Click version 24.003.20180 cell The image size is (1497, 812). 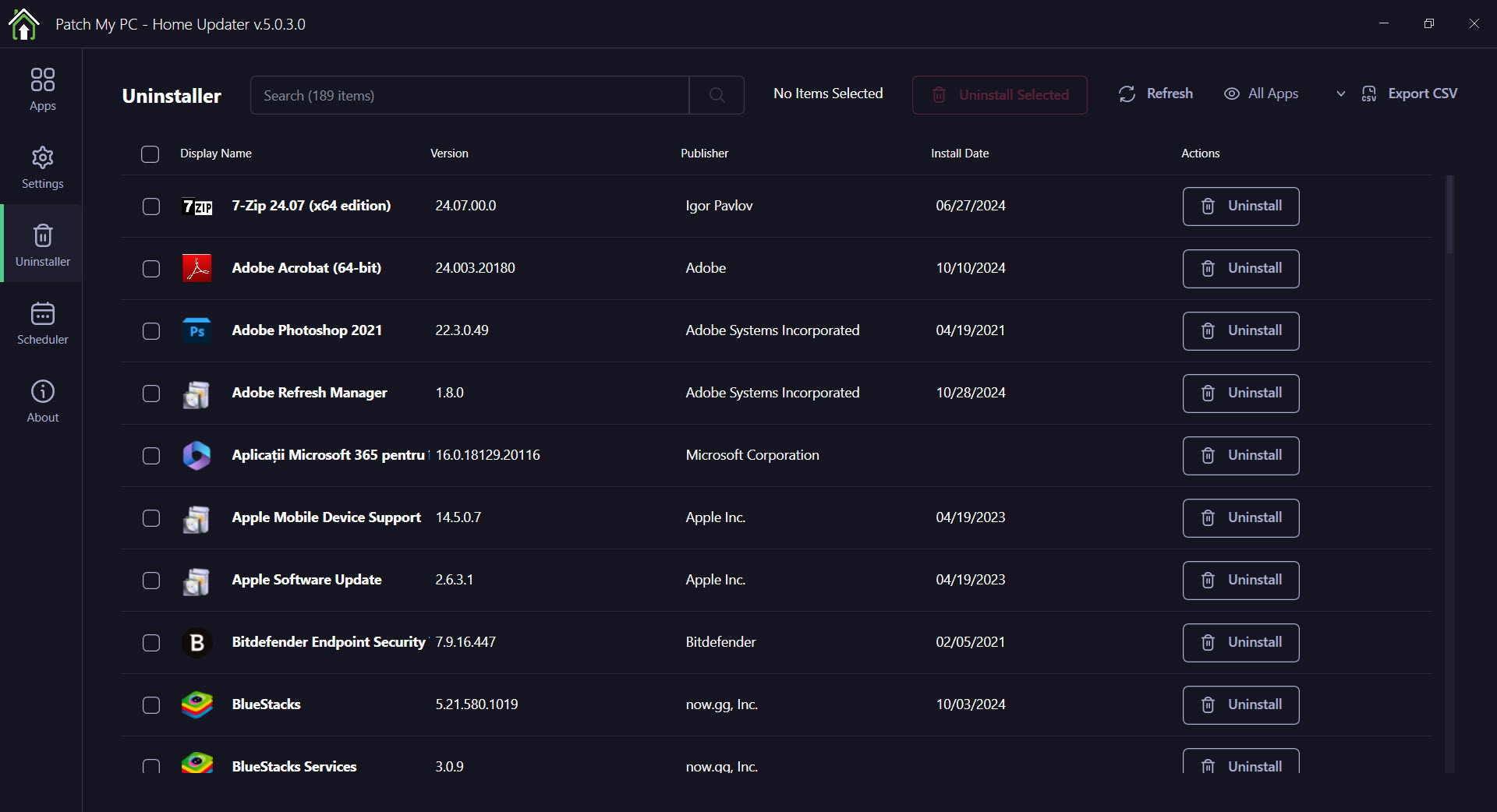[x=475, y=268]
